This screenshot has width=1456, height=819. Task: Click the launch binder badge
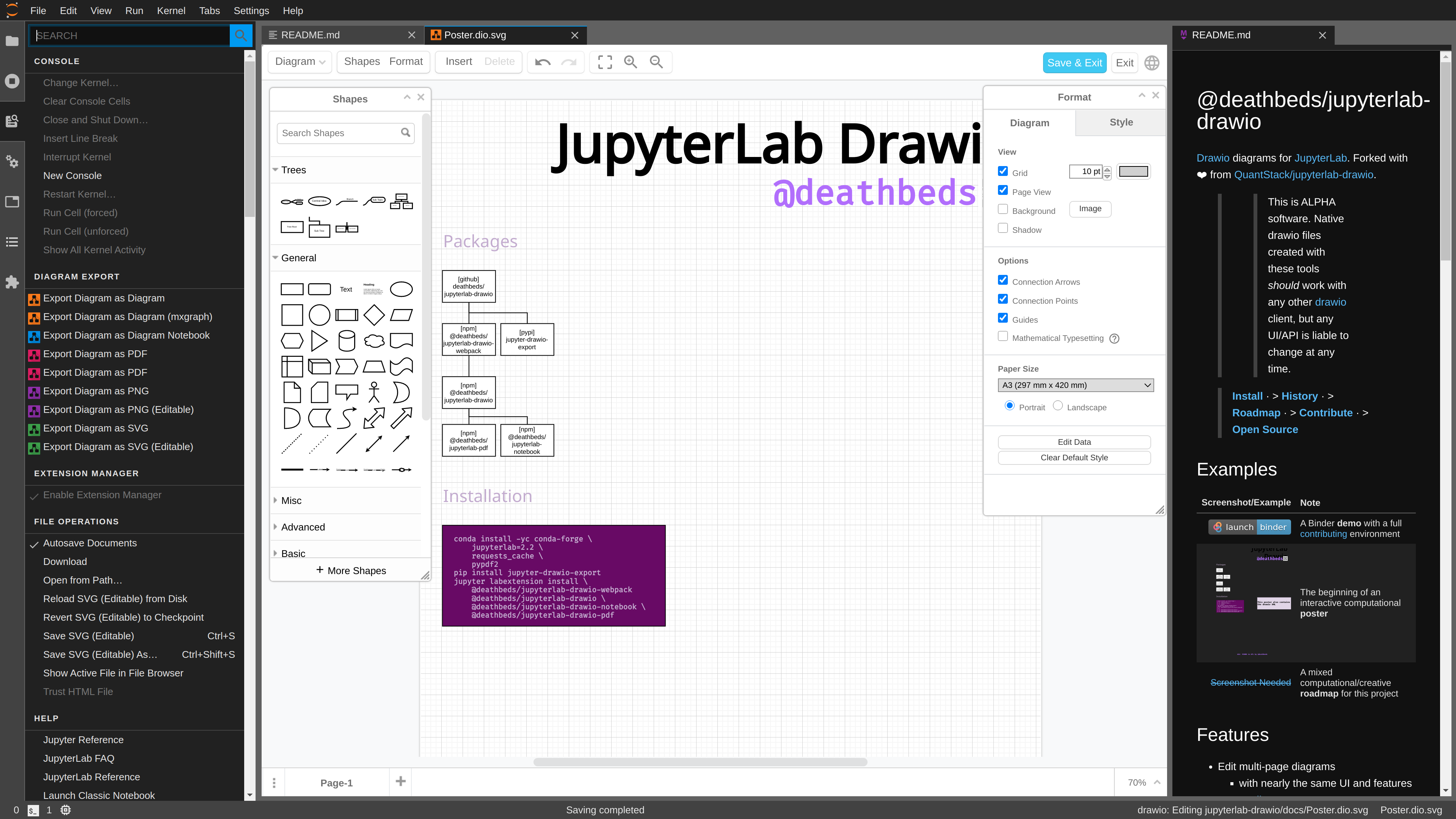click(1250, 527)
